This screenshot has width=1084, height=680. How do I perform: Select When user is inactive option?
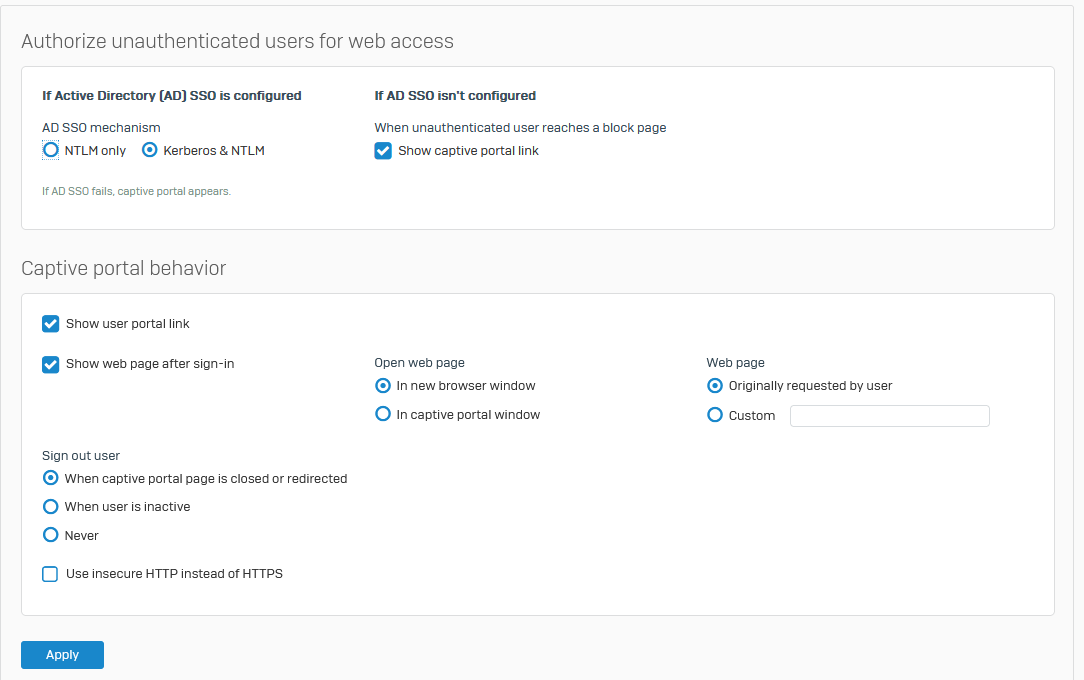point(50,507)
